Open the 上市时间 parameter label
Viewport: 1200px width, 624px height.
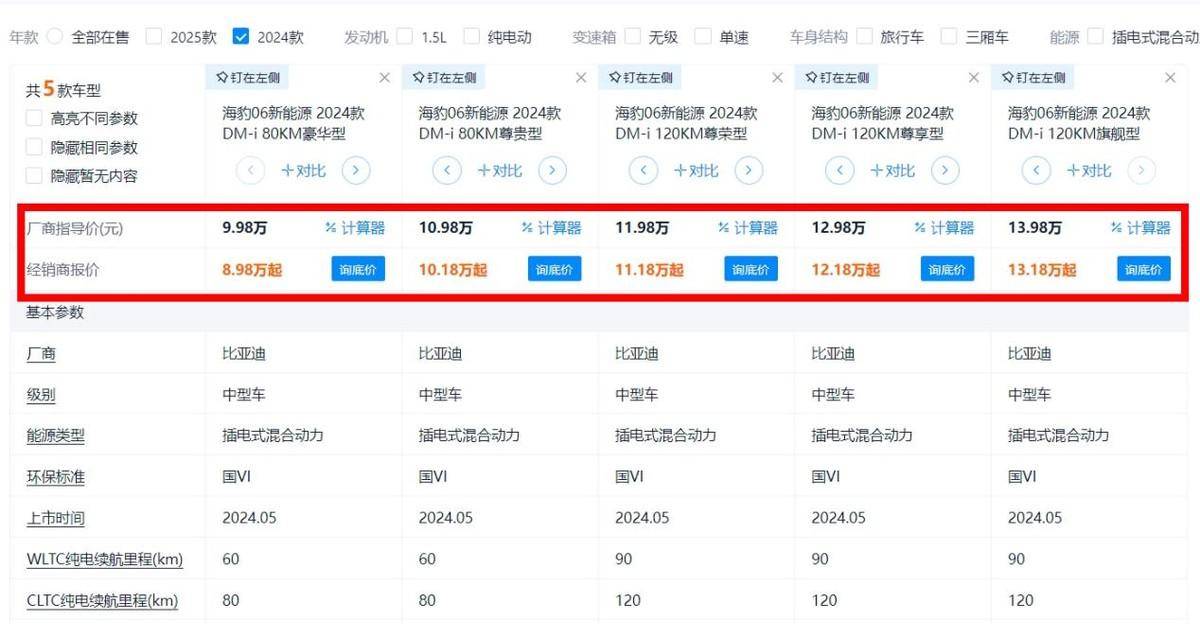[56, 518]
